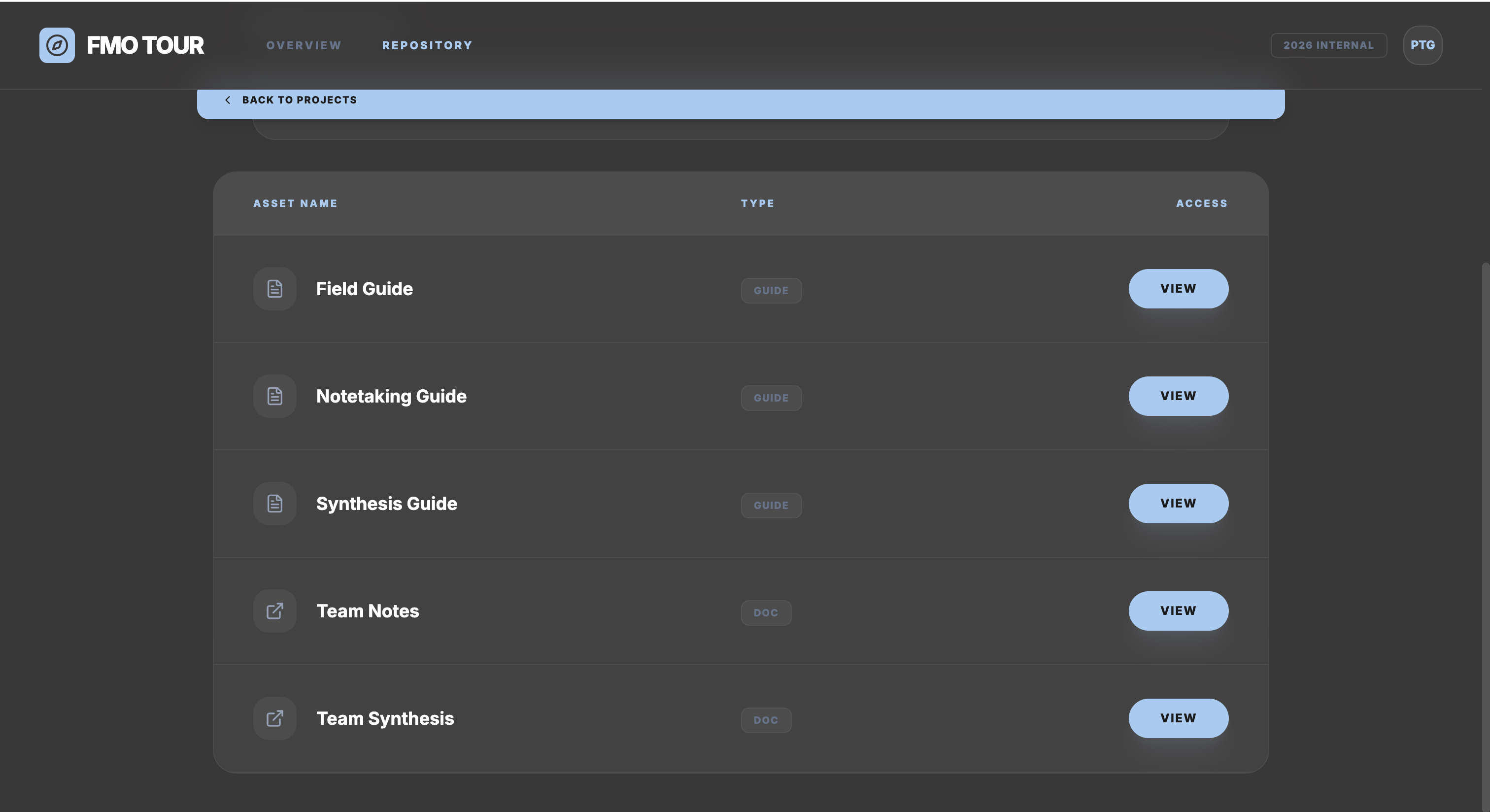Click the DOC badge next to Team Notes
Viewport: 1490px width, 812px height.
click(766, 612)
